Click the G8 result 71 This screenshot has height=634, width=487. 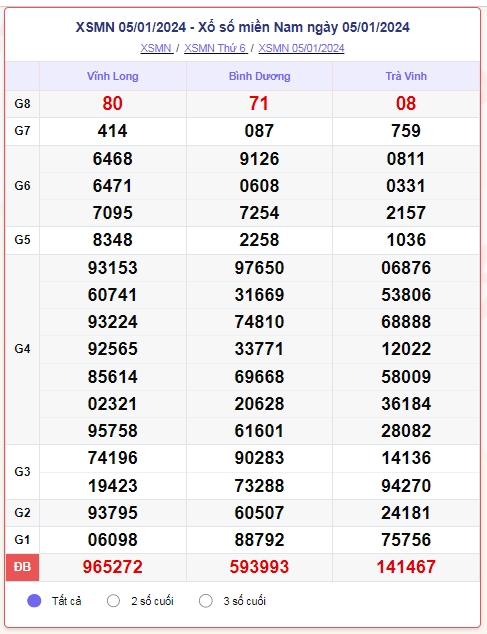[259, 104]
